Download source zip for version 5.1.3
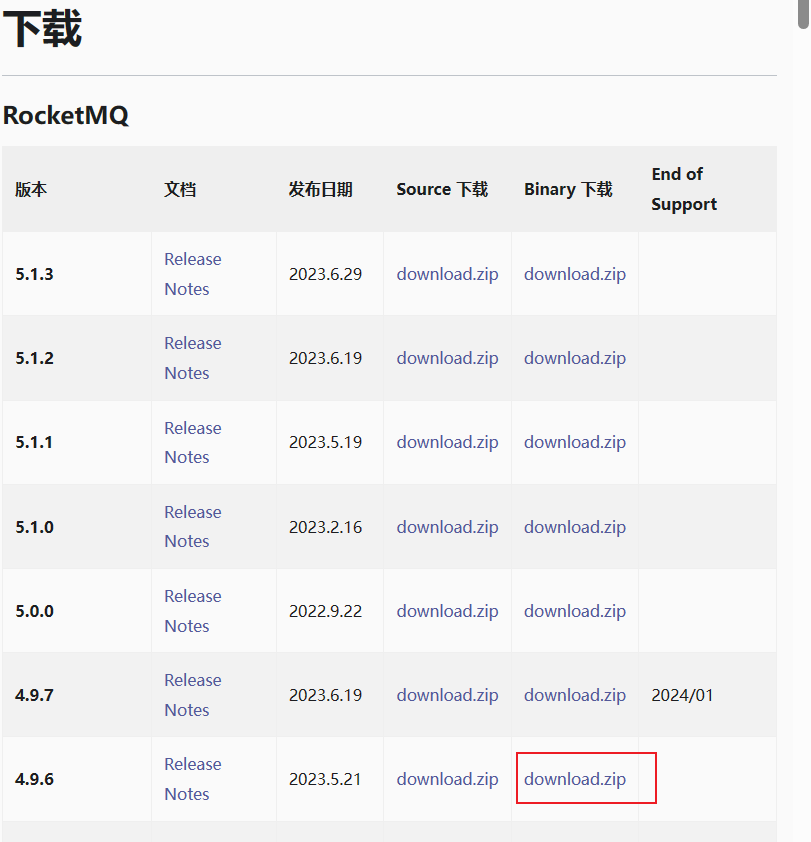The height and width of the screenshot is (842, 811). 447,274
